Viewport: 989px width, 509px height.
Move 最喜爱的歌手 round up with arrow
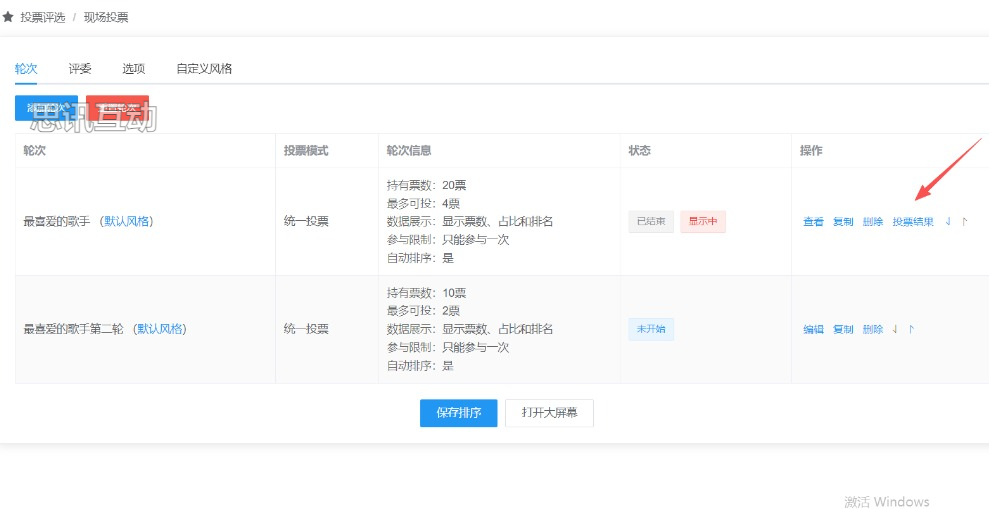click(965, 222)
